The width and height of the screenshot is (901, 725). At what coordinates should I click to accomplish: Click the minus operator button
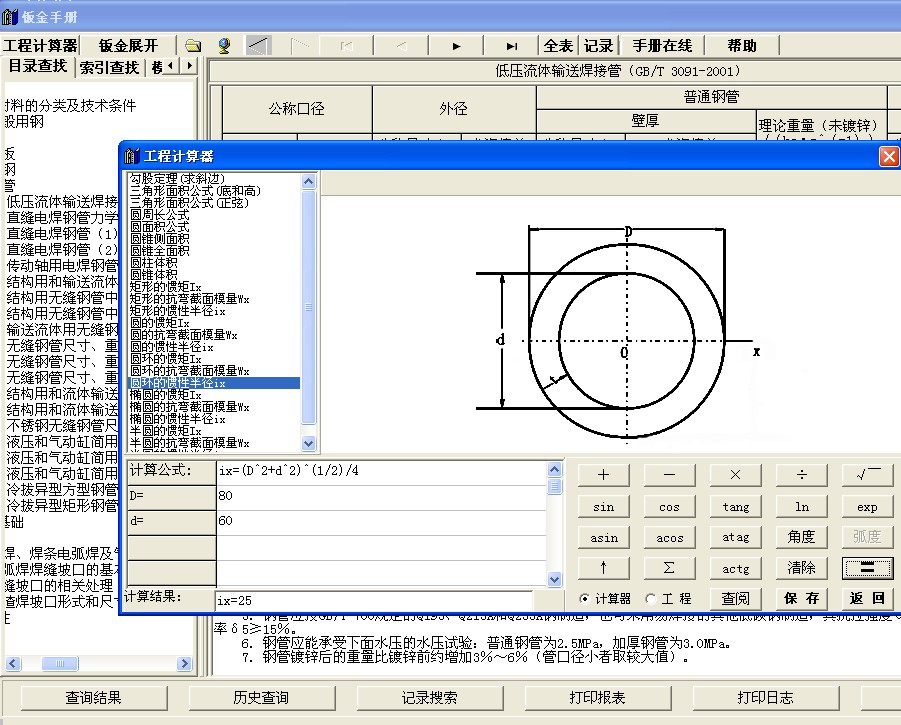point(669,475)
